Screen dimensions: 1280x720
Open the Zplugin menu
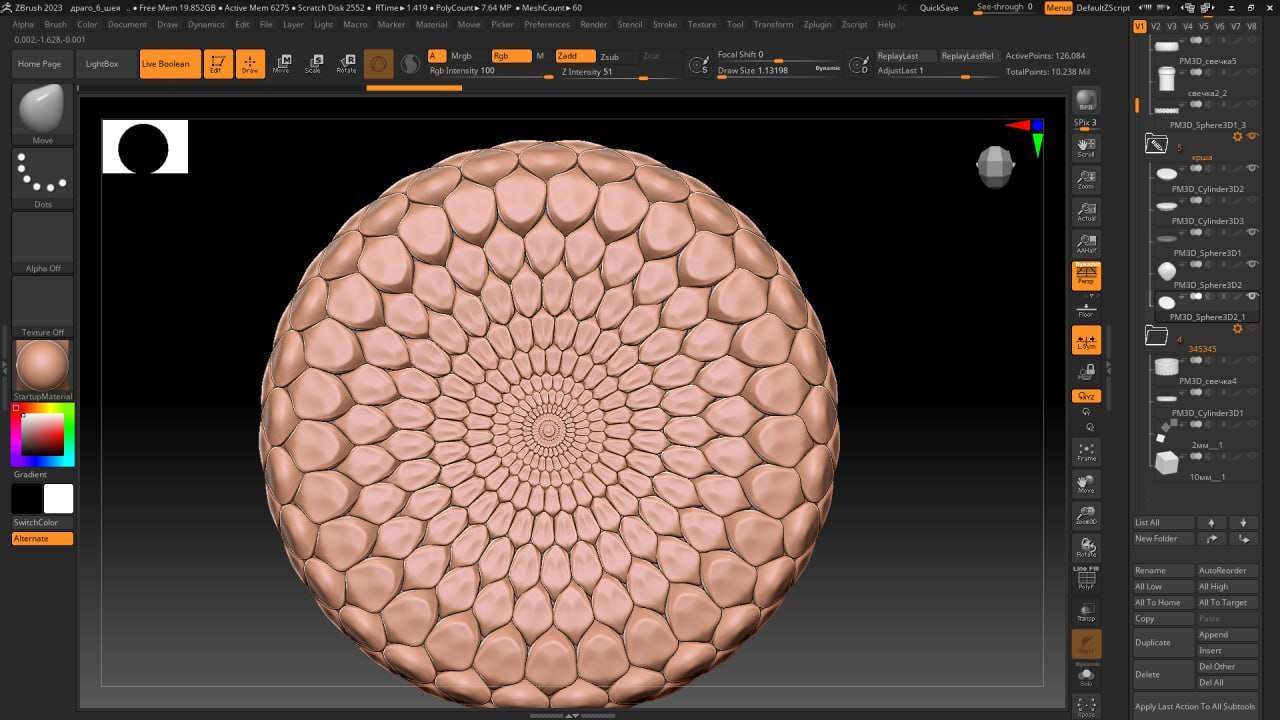817,24
